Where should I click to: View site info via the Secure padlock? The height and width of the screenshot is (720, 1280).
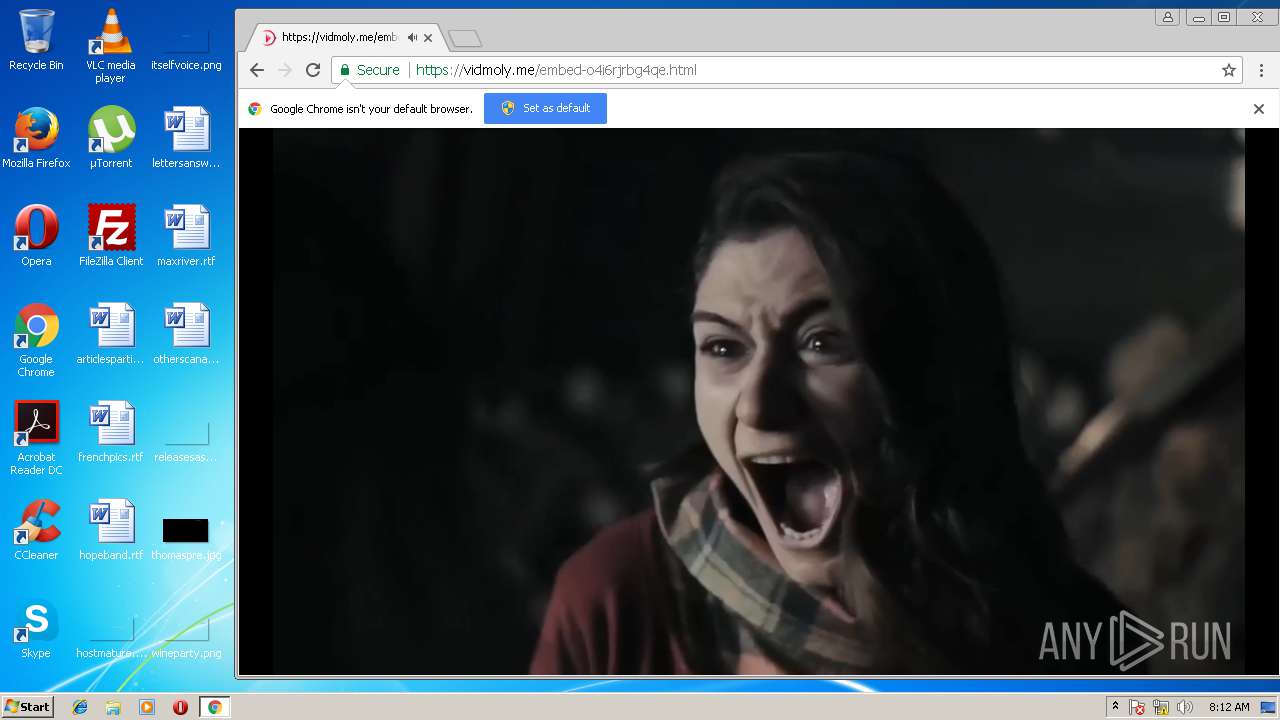point(369,70)
